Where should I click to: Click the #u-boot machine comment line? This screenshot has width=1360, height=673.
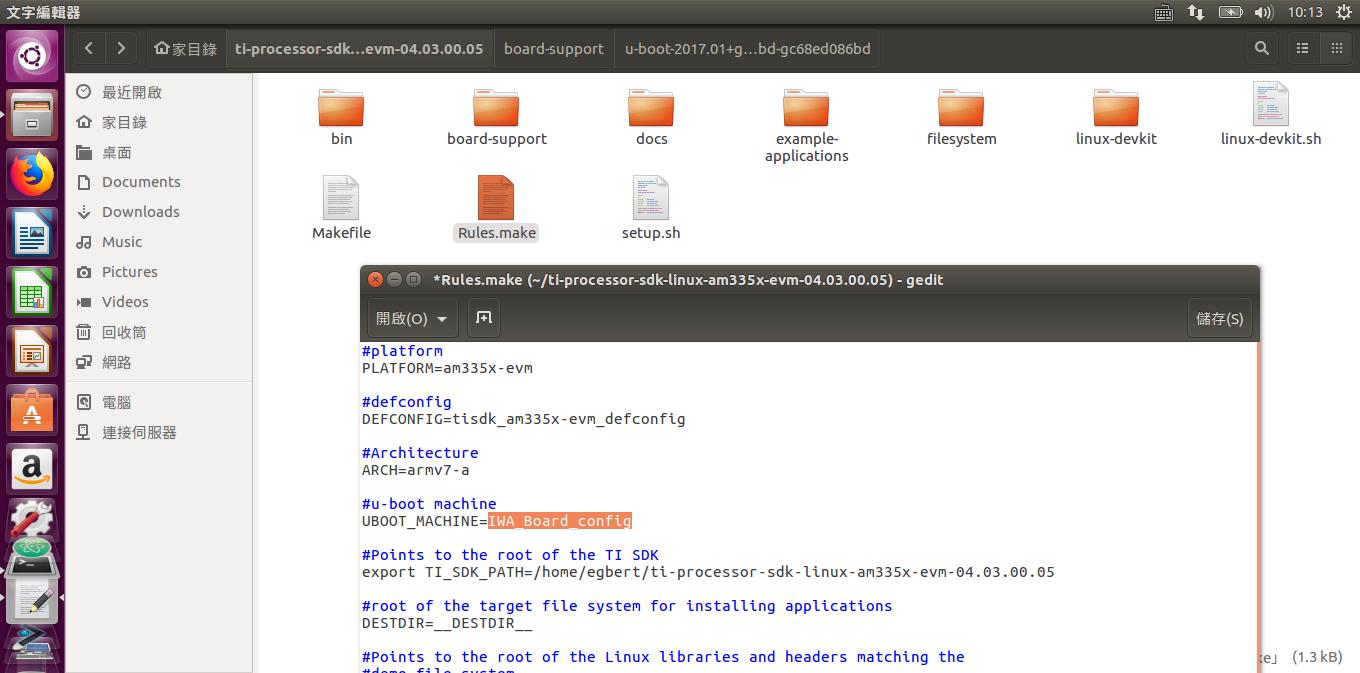[429, 504]
